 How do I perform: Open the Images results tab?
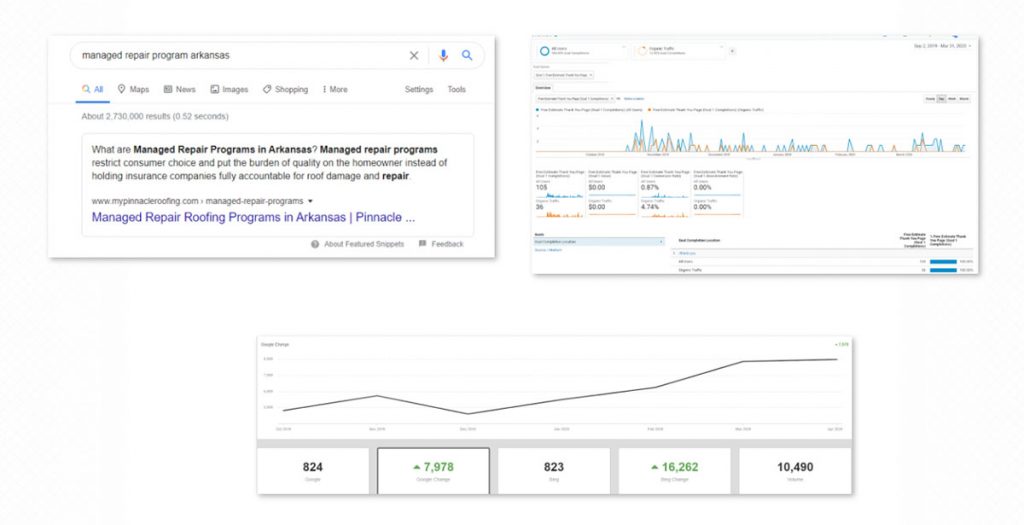[229, 89]
